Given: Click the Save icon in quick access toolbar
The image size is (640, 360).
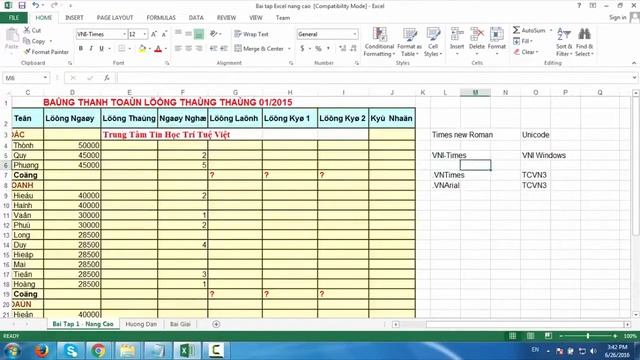Looking at the screenshot, I should click(22, 5).
